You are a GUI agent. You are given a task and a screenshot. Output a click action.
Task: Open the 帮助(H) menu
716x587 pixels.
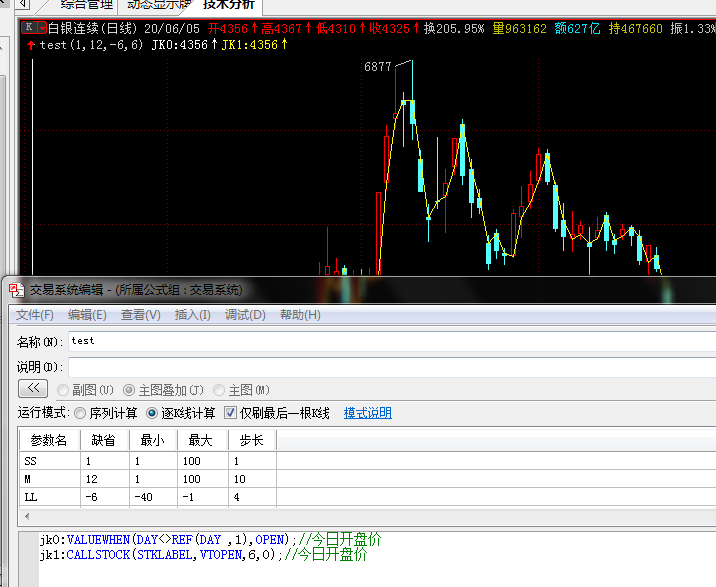[300, 315]
